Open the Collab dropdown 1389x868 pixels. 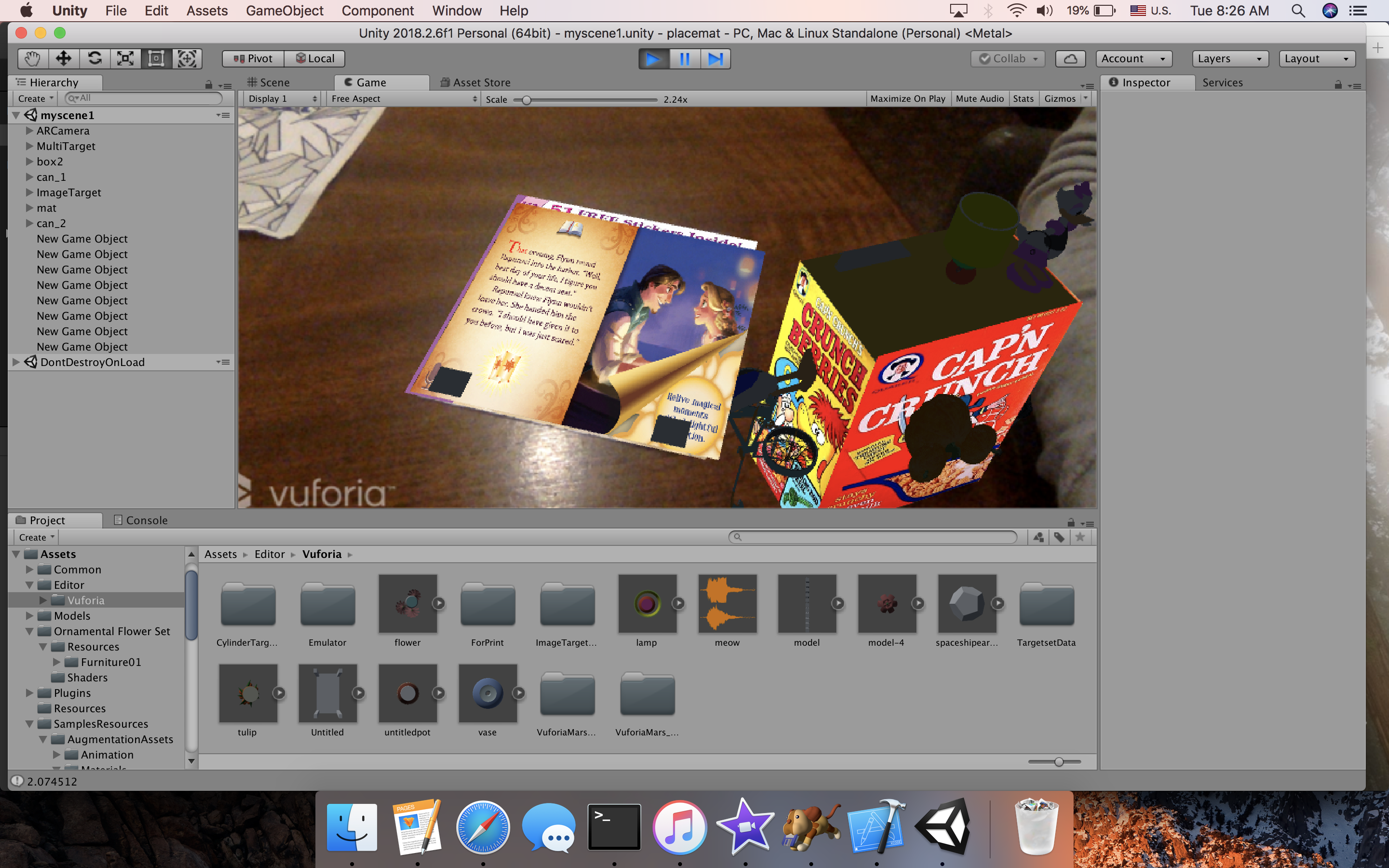1008,58
